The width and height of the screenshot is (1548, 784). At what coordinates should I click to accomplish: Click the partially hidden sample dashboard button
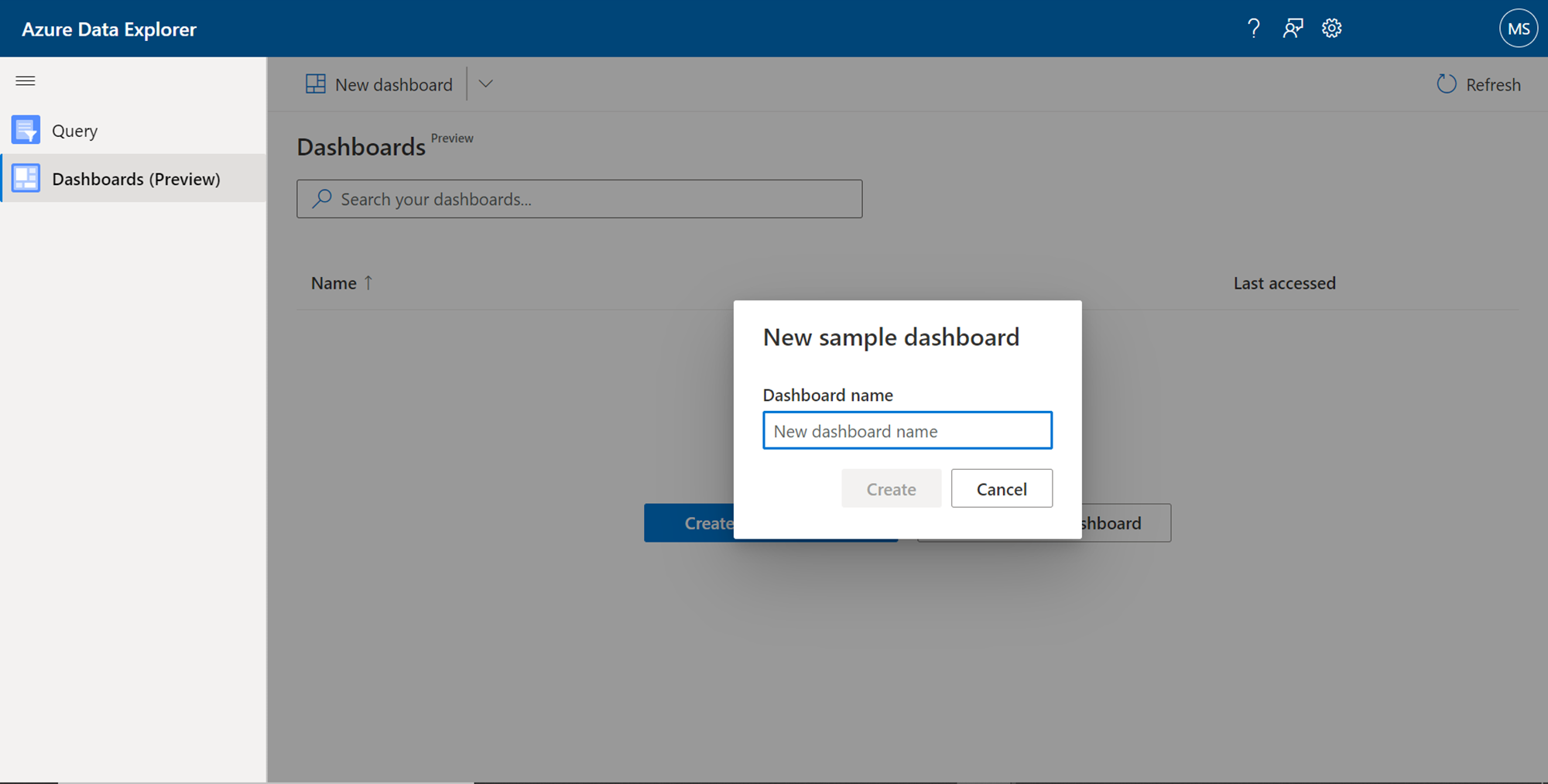[x=1125, y=523]
